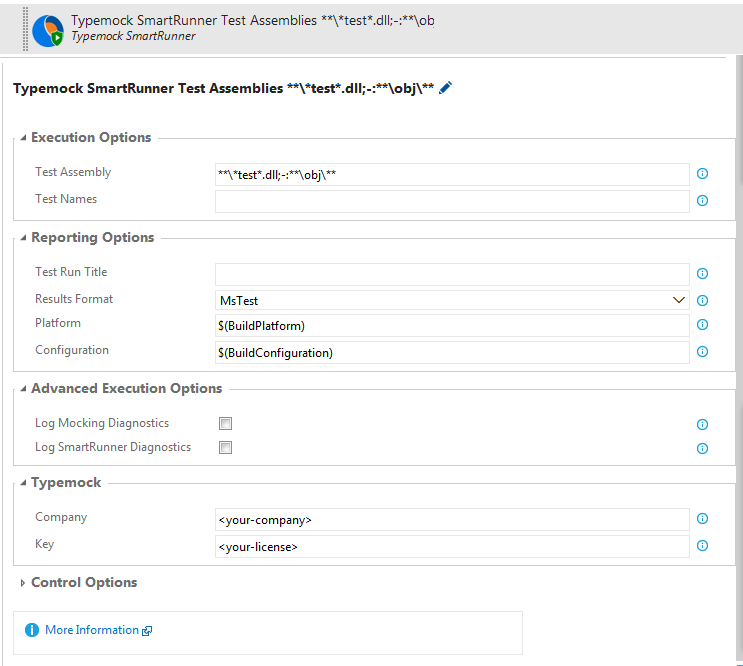
Task: Click the info icon beside Test Assembly
Action: click(702, 174)
